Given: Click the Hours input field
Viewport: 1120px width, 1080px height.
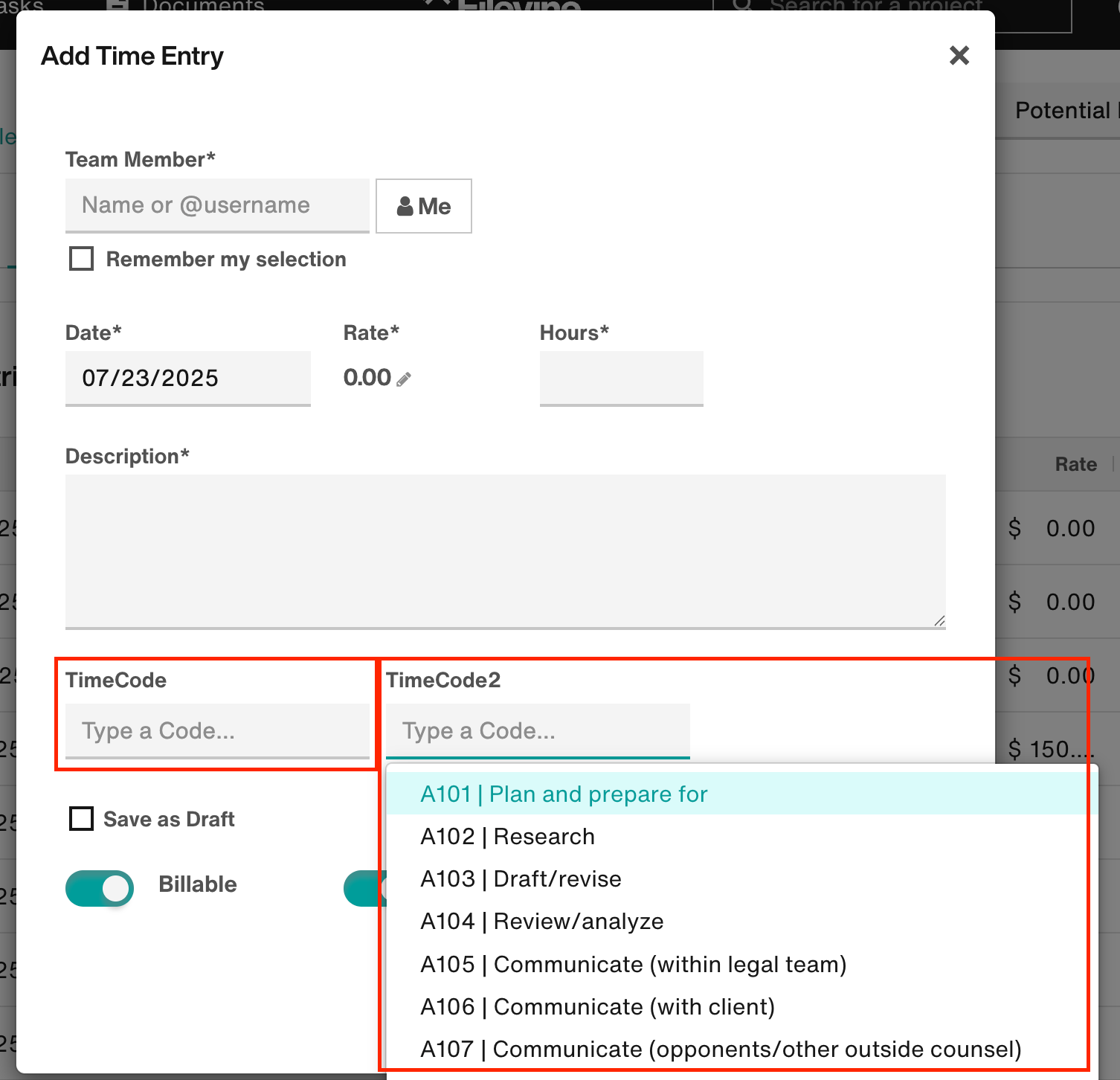Looking at the screenshot, I should pyautogui.click(x=620, y=379).
